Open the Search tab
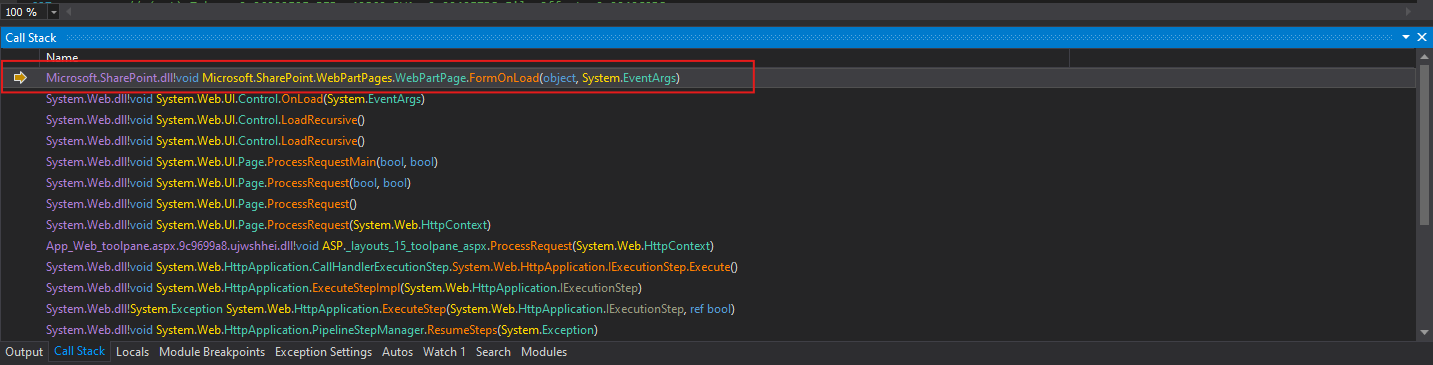Image resolution: width=1433 pixels, height=365 pixels. click(493, 352)
